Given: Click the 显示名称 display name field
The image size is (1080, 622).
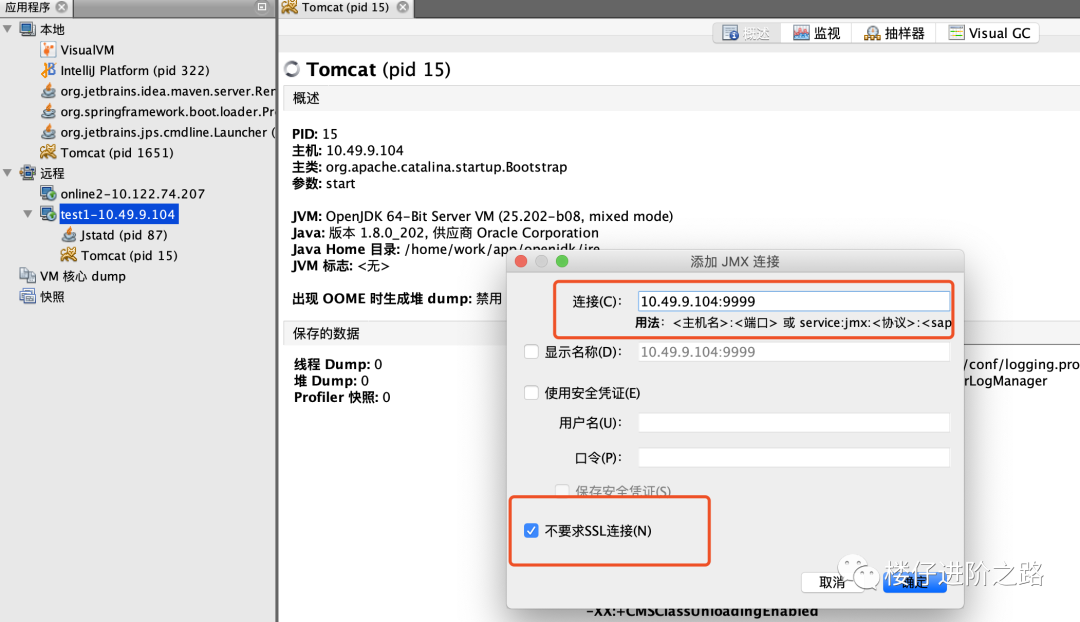Looking at the screenshot, I should pyautogui.click(x=793, y=352).
